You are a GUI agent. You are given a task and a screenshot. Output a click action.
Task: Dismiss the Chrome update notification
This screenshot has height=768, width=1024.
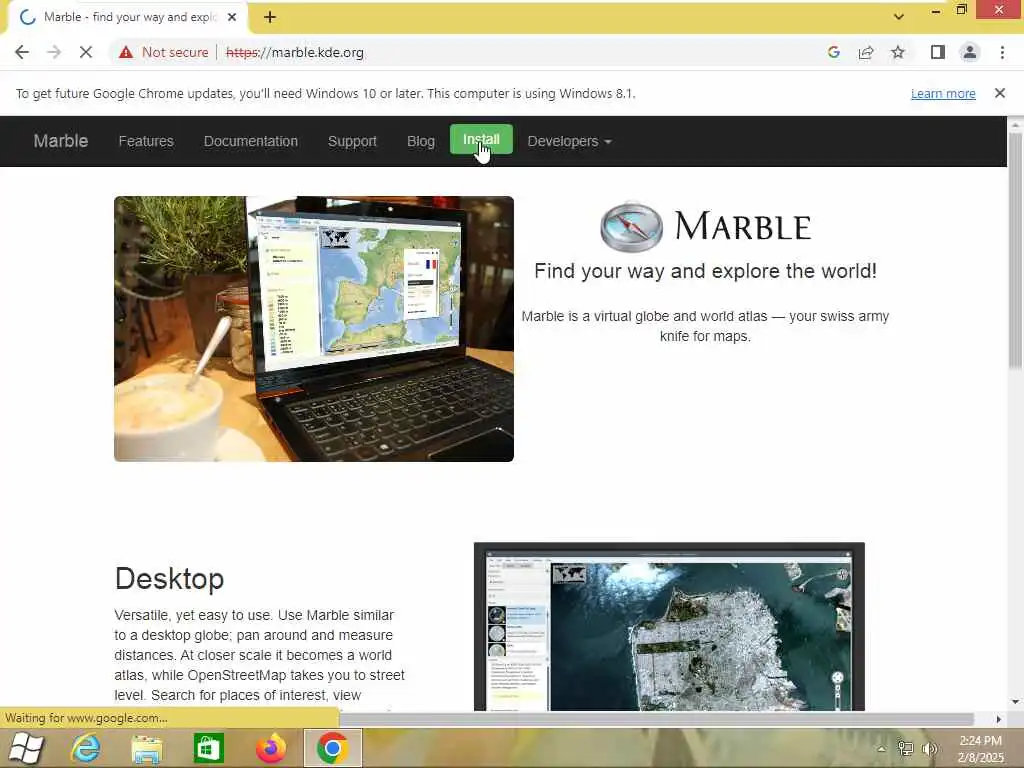1000,93
